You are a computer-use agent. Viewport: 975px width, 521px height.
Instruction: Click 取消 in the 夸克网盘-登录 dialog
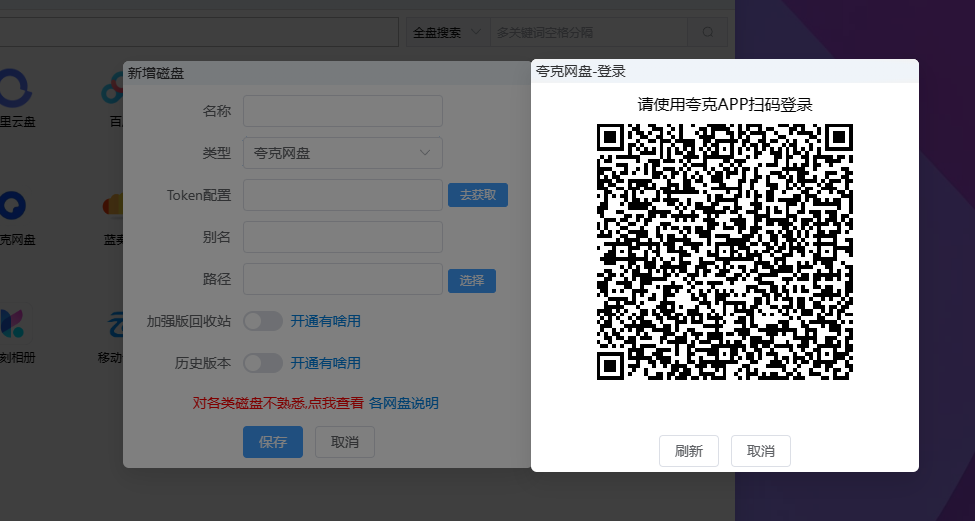click(760, 451)
